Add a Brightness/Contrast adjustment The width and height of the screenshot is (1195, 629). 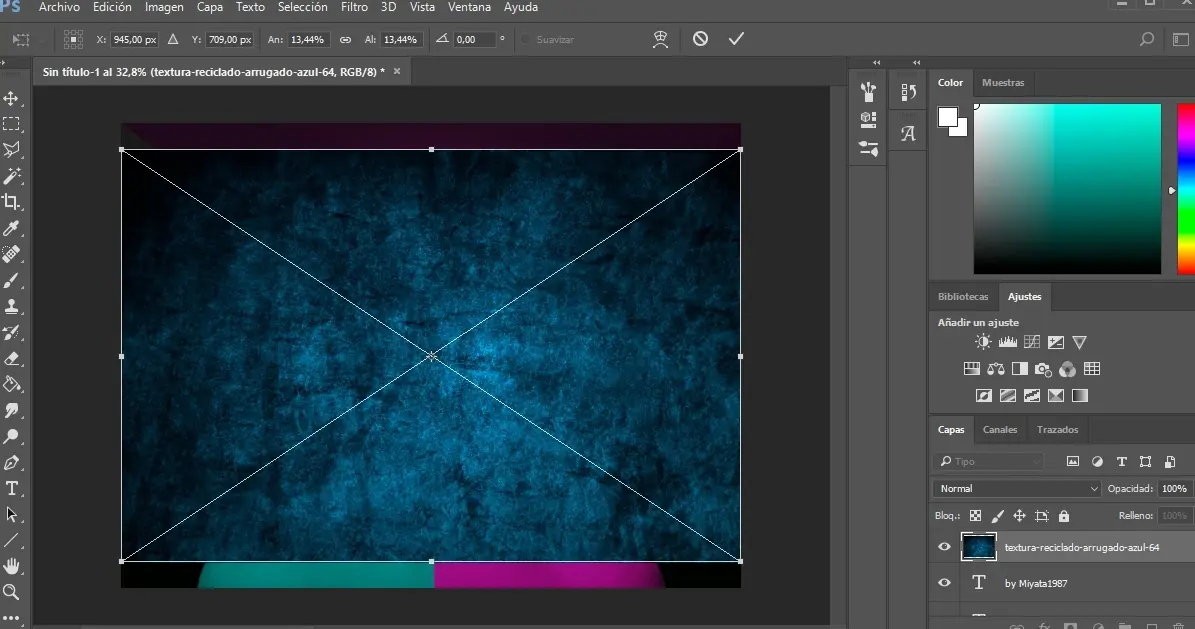pos(984,342)
